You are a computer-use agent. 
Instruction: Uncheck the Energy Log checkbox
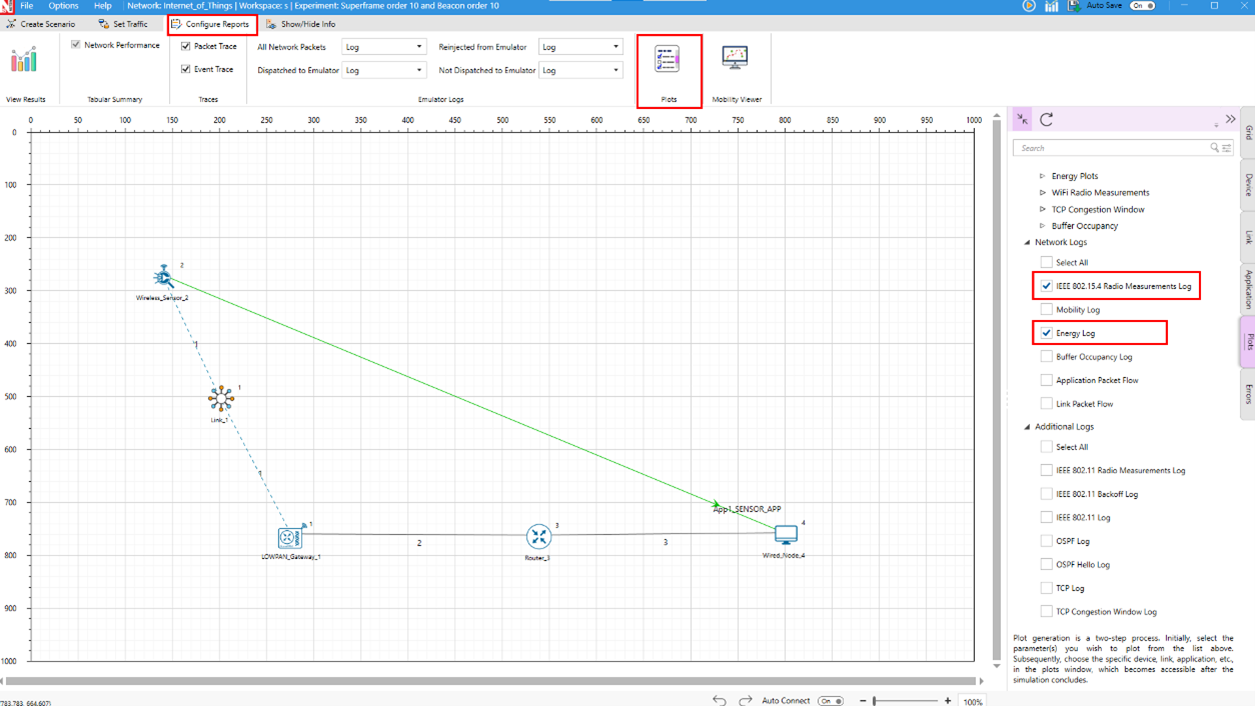1046,333
